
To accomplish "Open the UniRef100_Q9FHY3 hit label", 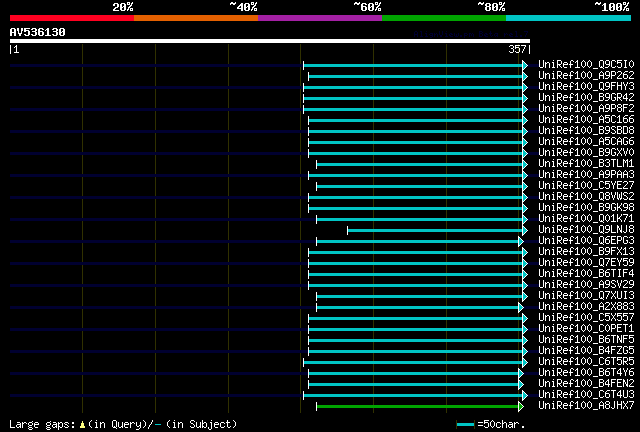I will click(x=586, y=86).
